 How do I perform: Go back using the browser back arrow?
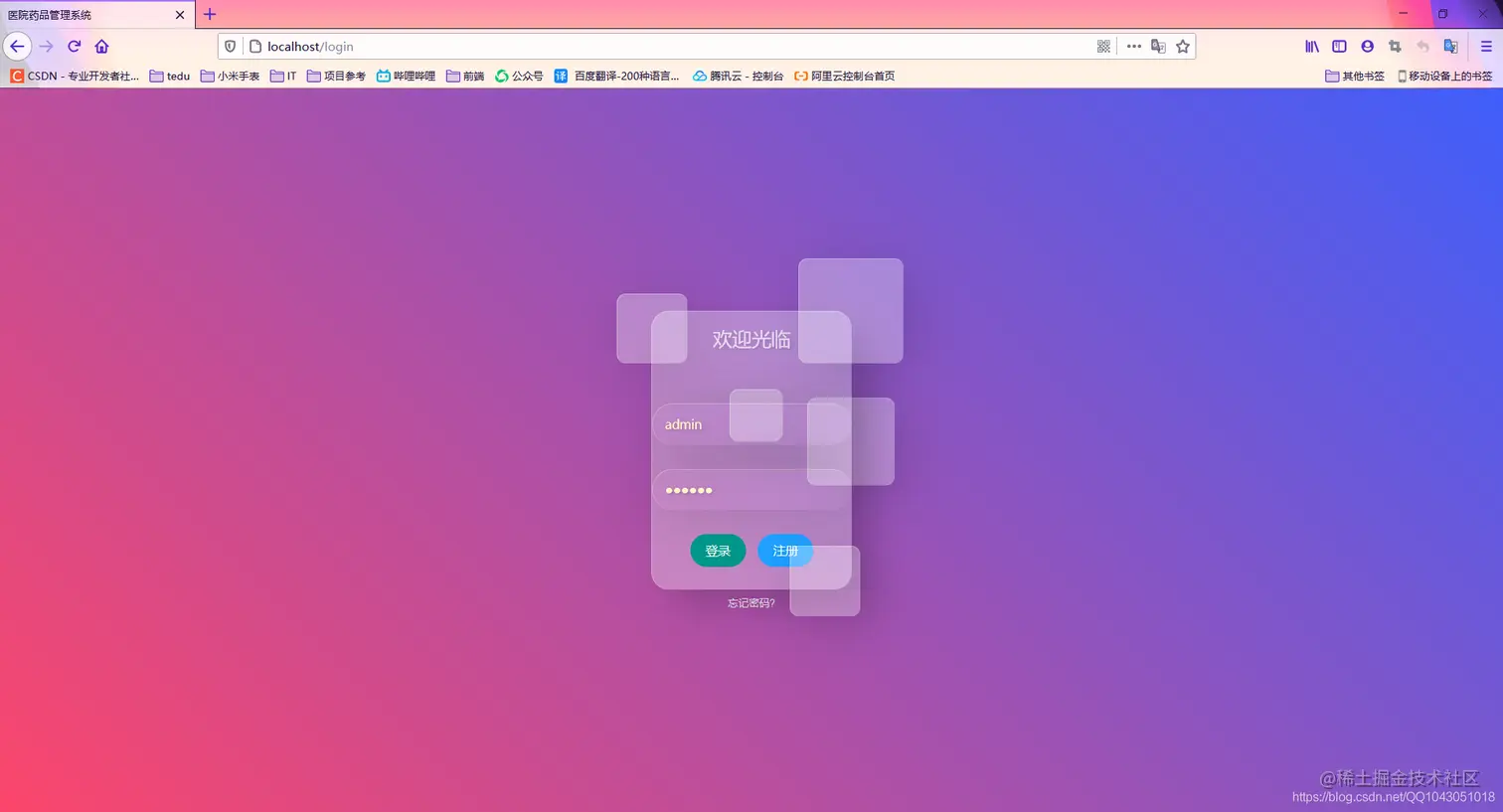pyautogui.click(x=17, y=47)
